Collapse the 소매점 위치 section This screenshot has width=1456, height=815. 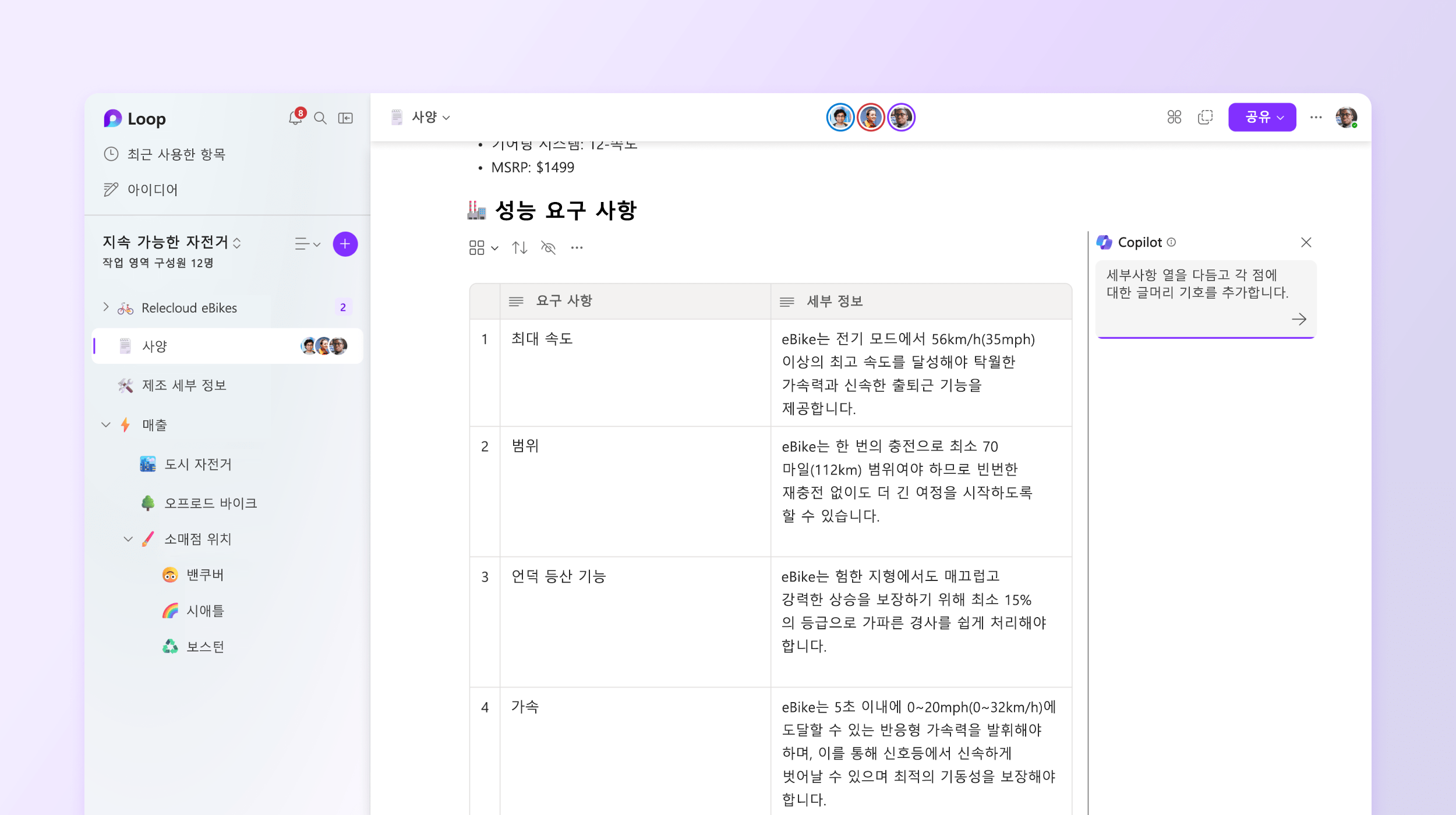click(x=128, y=539)
